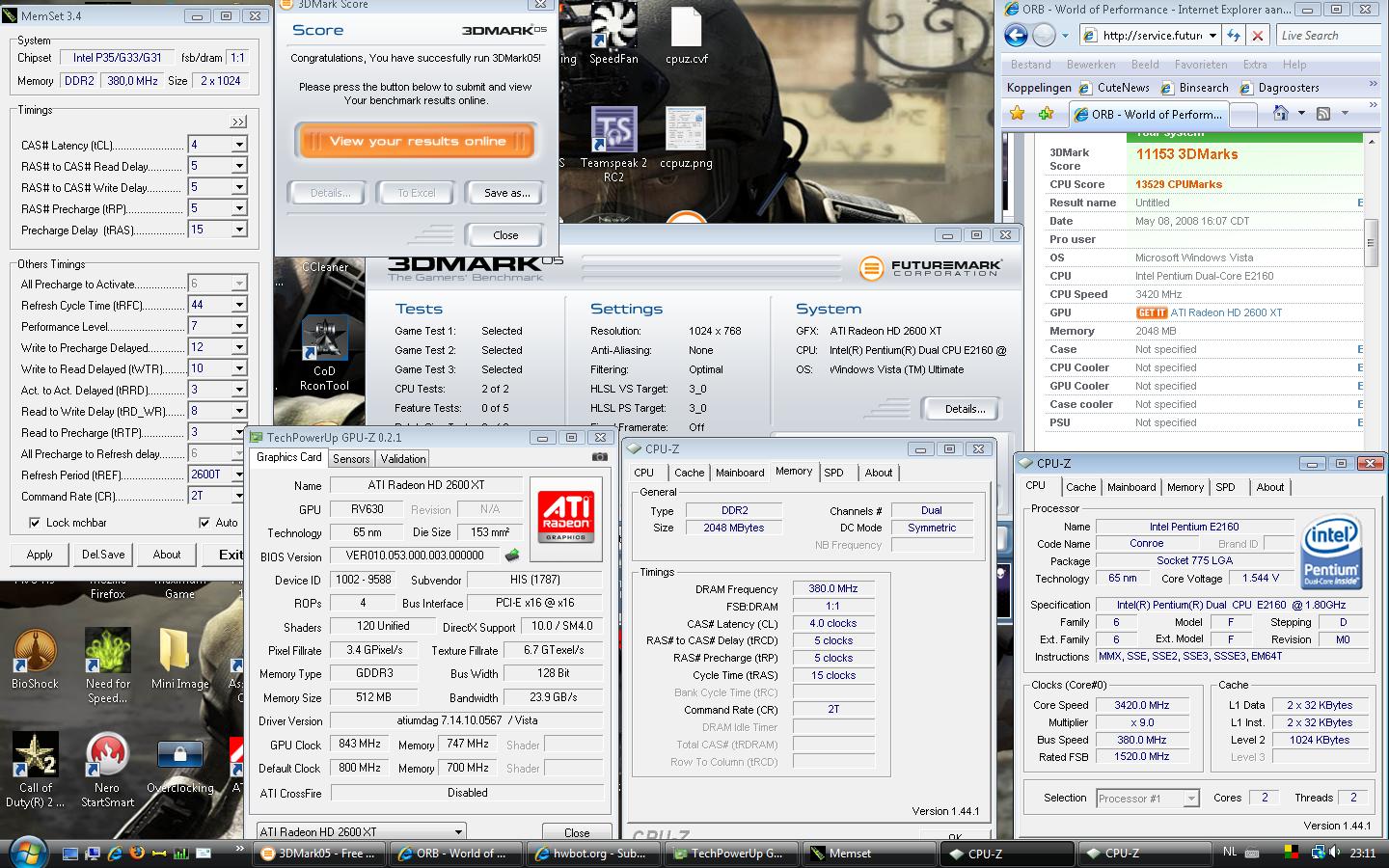
Task: Click the Live Search input box
Action: (1328, 36)
